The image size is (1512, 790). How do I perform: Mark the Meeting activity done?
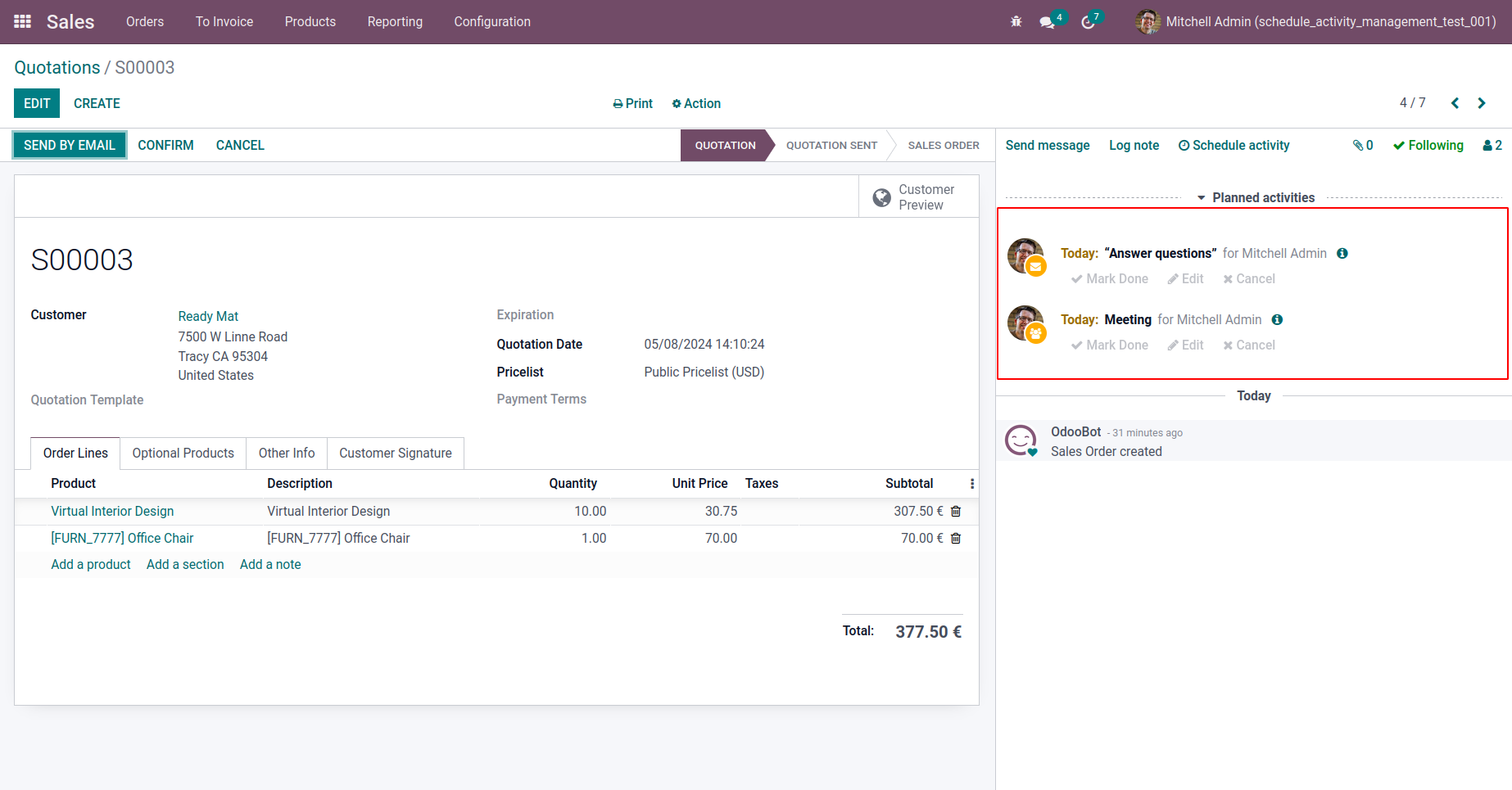(x=1110, y=345)
